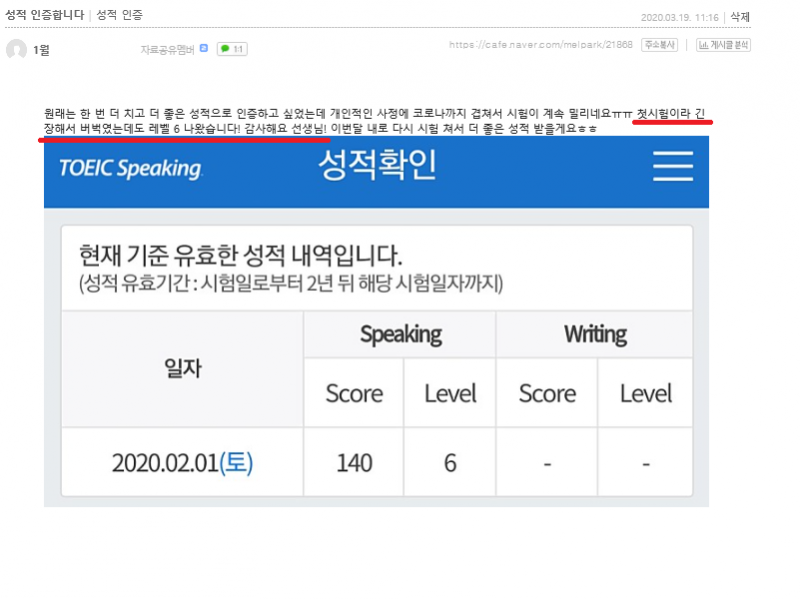Image resolution: width=800 pixels, height=599 pixels.
Task: Open 게시글 분석 post analytics button
Action: coord(723,45)
